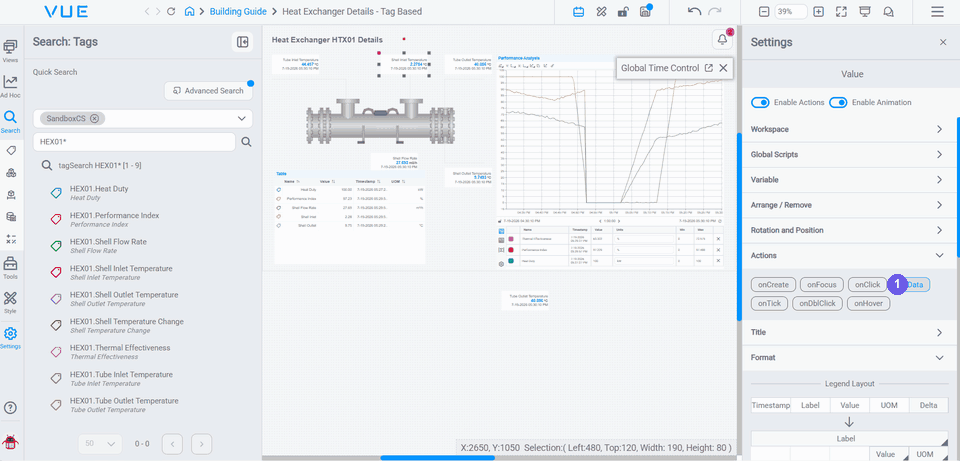The height and width of the screenshot is (461, 960).
Task: Undo the last change
Action: click(x=694, y=12)
